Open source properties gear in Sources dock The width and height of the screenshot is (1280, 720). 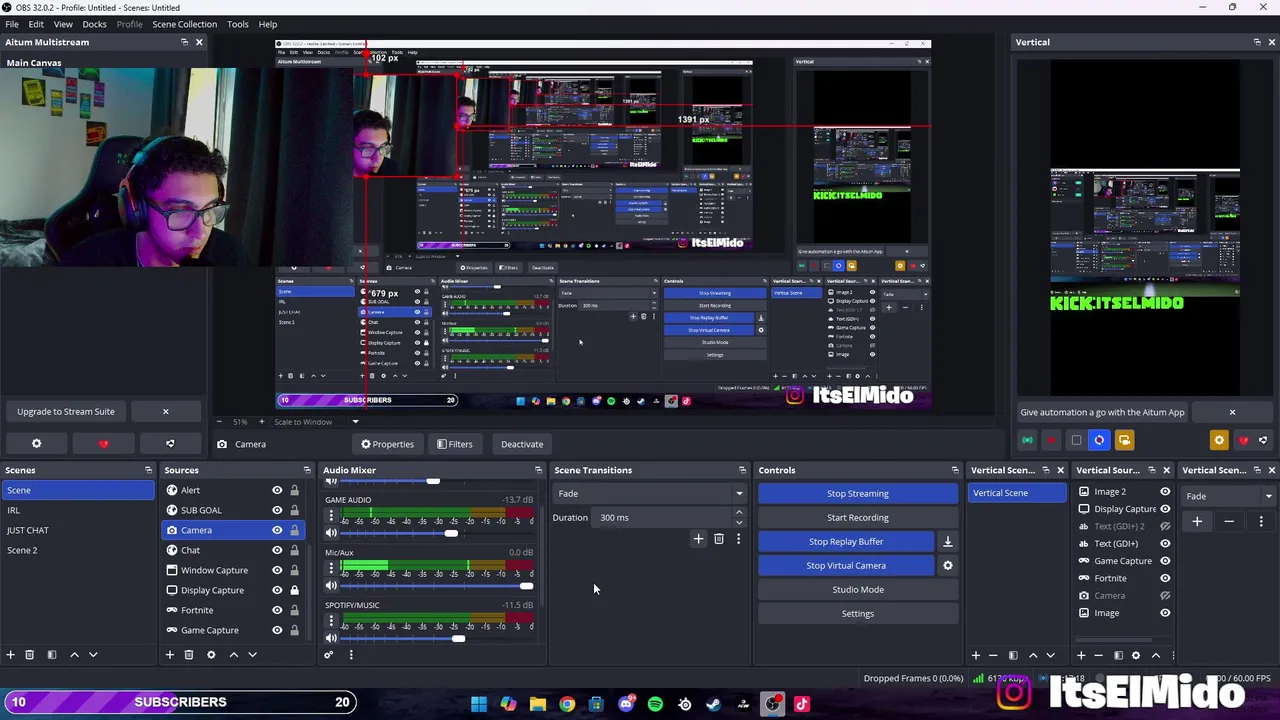pos(211,655)
